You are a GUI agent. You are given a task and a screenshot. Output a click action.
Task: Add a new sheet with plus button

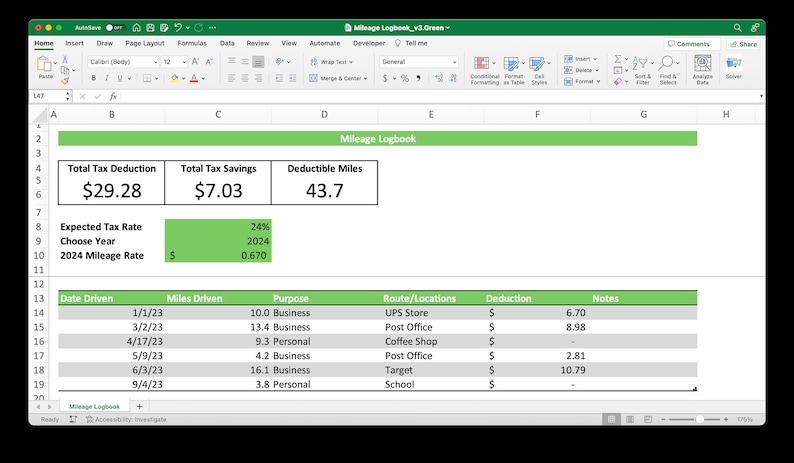139,406
